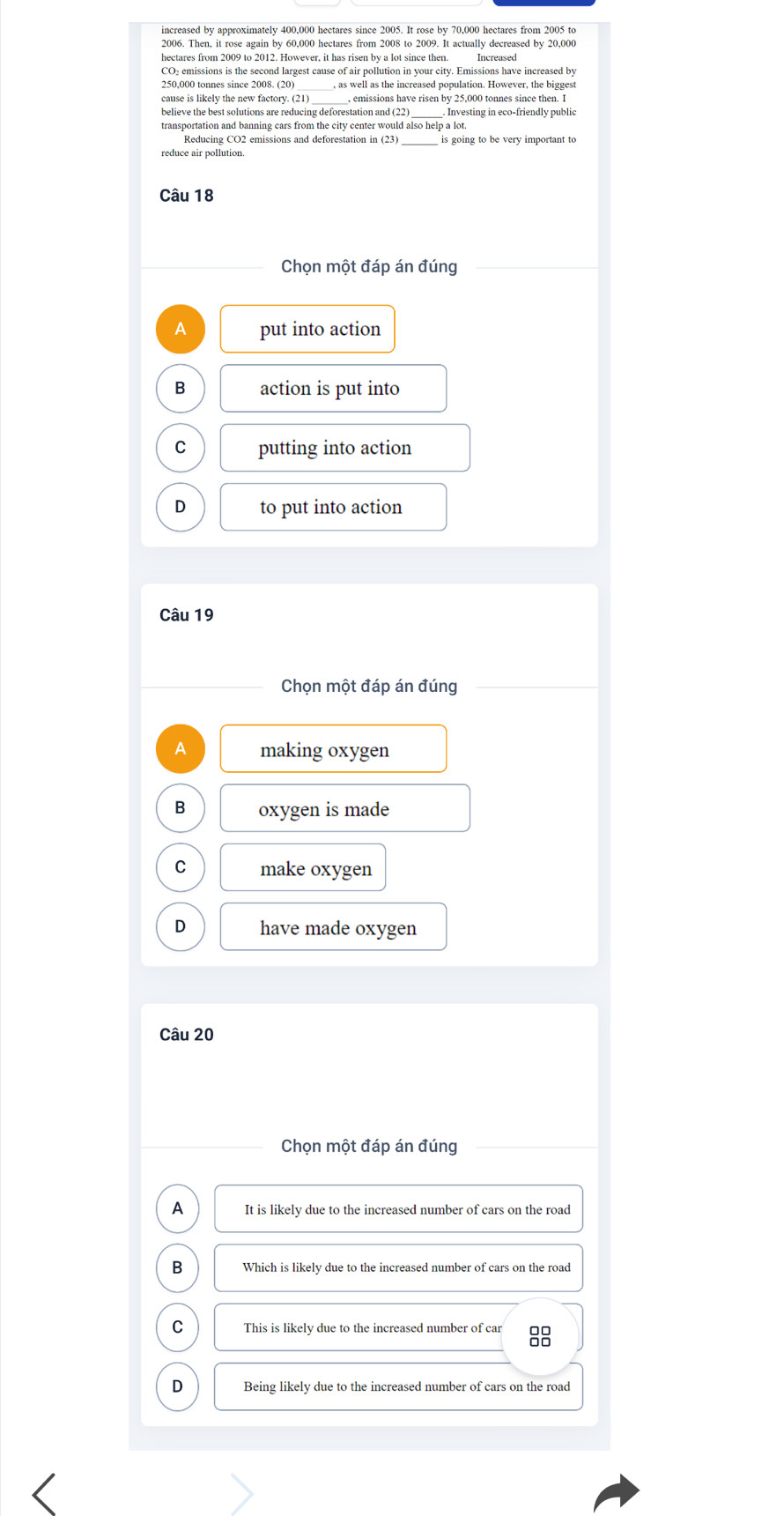The height and width of the screenshot is (1516, 784).
Task: Select option B circle in Câu 18
Action: click(181, 388)
